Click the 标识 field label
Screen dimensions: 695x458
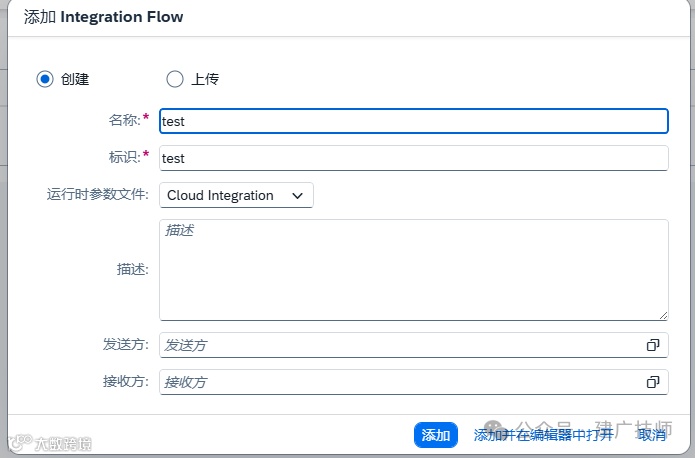(124, 157)
